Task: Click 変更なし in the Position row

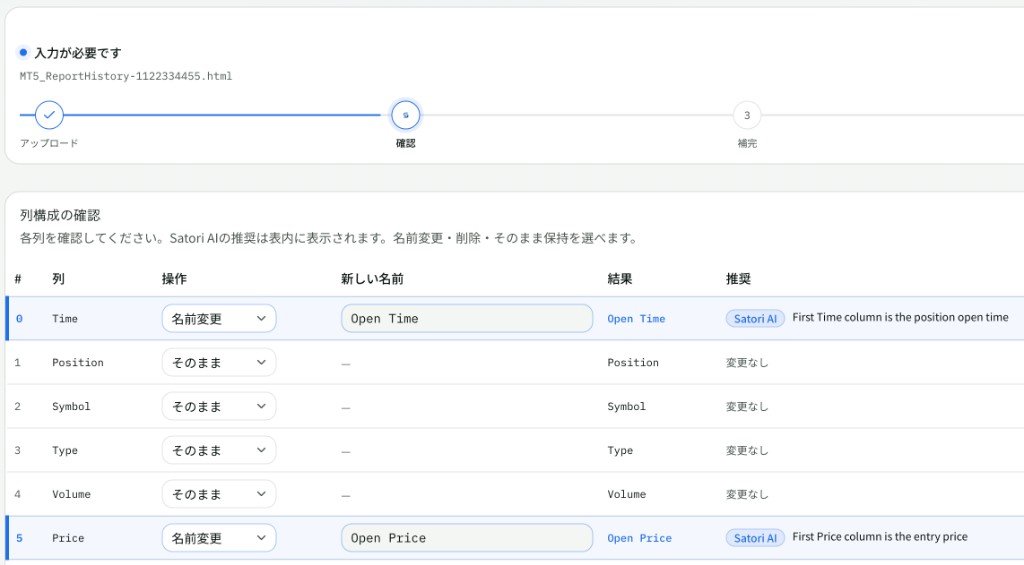Action: point(747,363)
